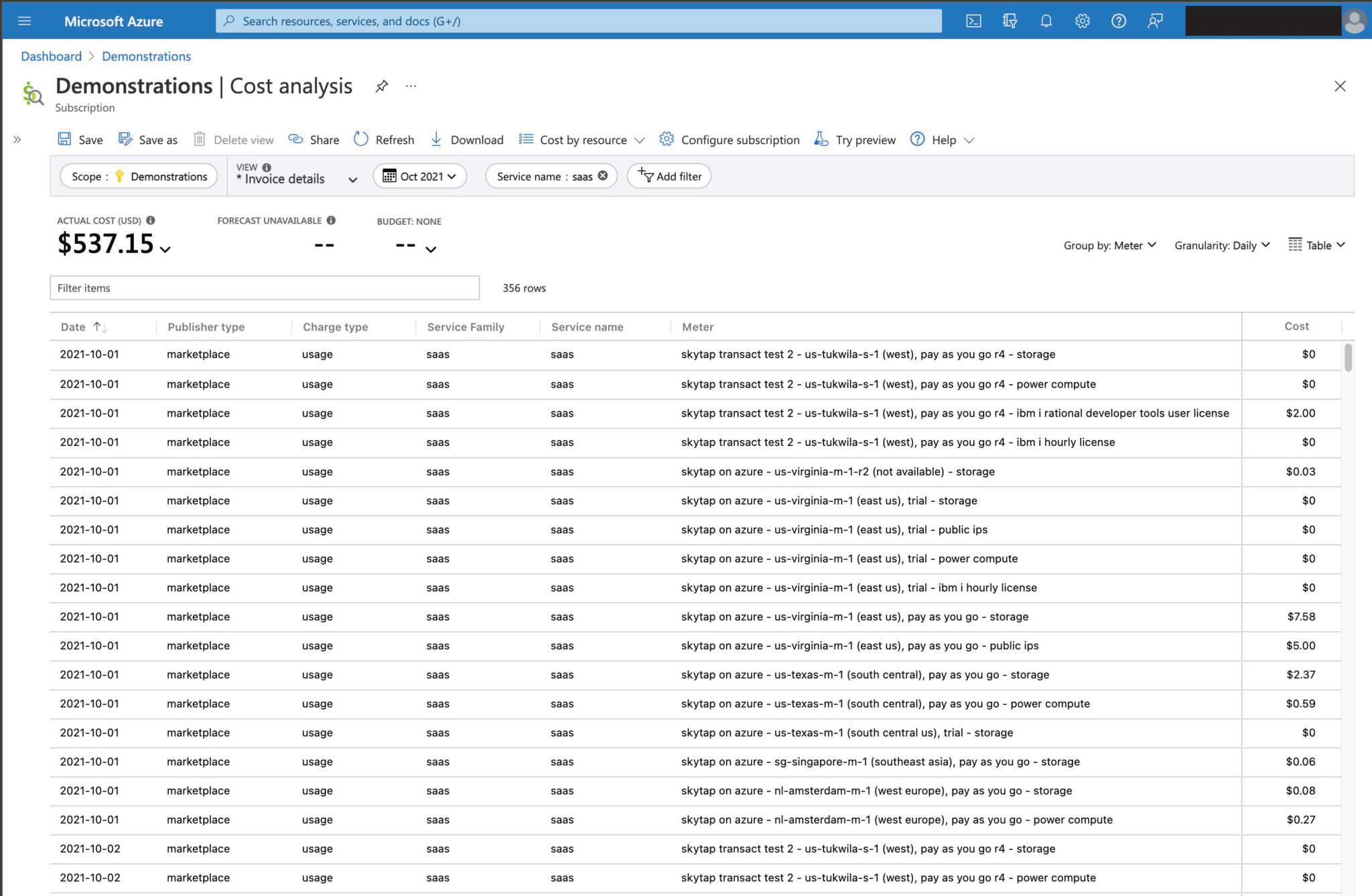Open the Feedback icon
Image resolution: width=1372 pixels, height=896 pixels.
[1154, 21]
